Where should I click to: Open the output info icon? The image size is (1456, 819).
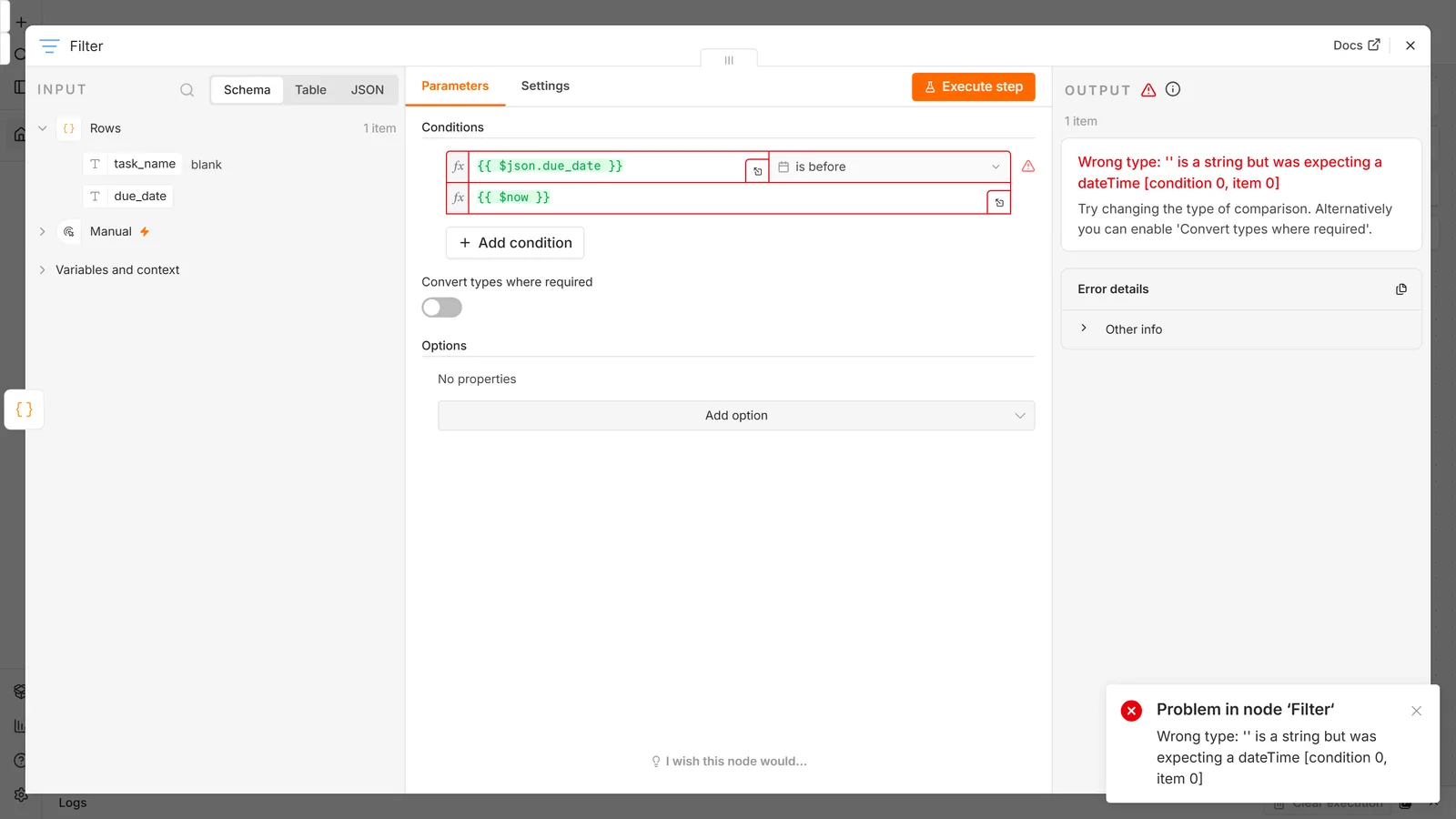(x=1173, y=89)
